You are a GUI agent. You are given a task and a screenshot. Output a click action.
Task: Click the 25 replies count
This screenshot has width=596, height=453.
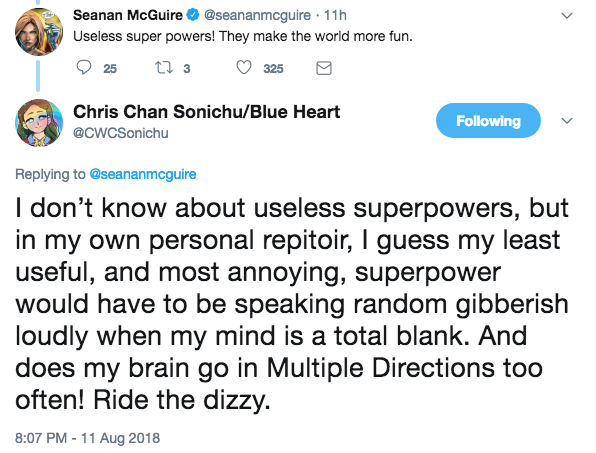click(x=110, y=68)
